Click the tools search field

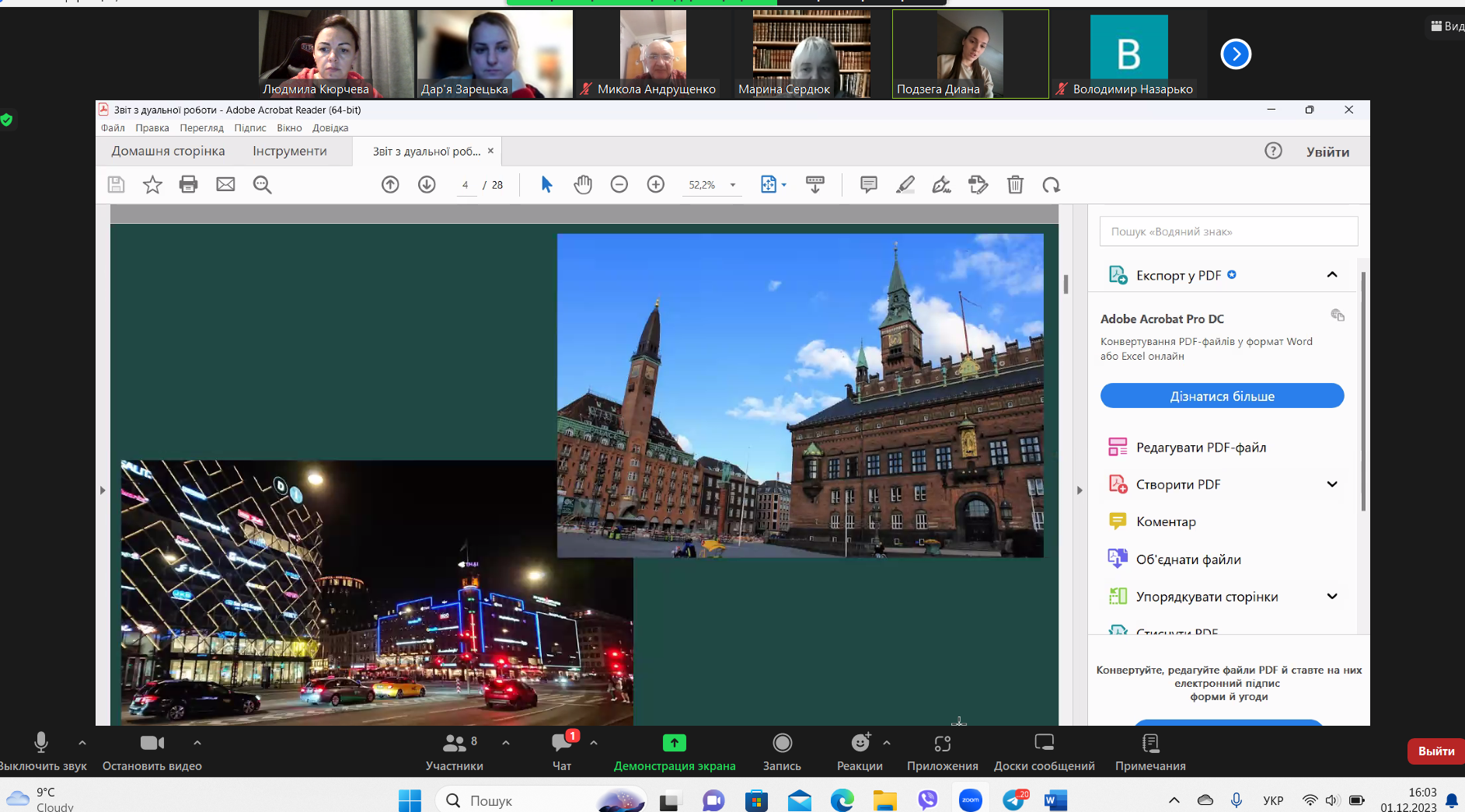(1228, 232)
